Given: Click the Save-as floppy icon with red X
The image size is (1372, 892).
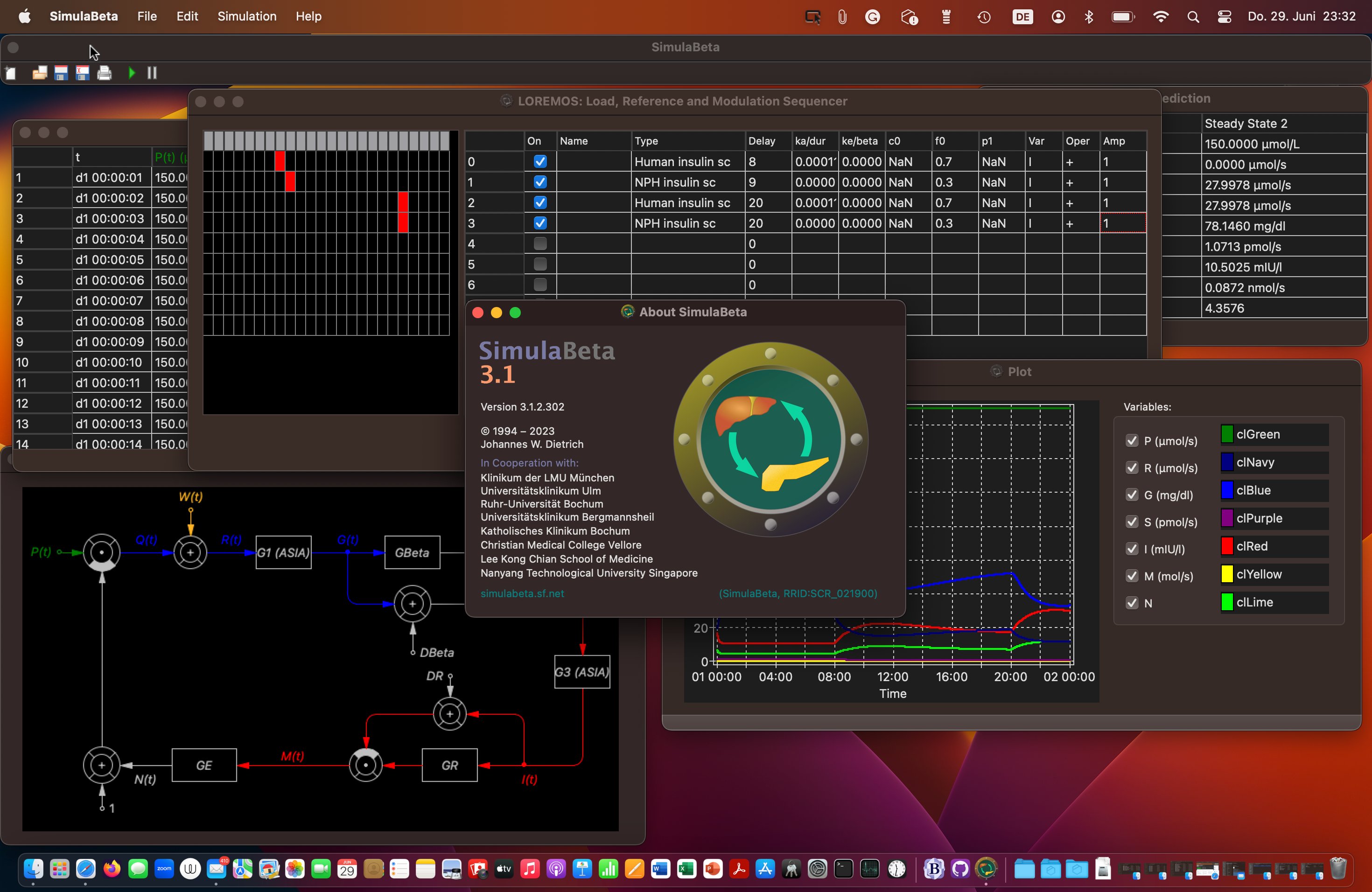Looking at the screenshot, I should 83,73.
